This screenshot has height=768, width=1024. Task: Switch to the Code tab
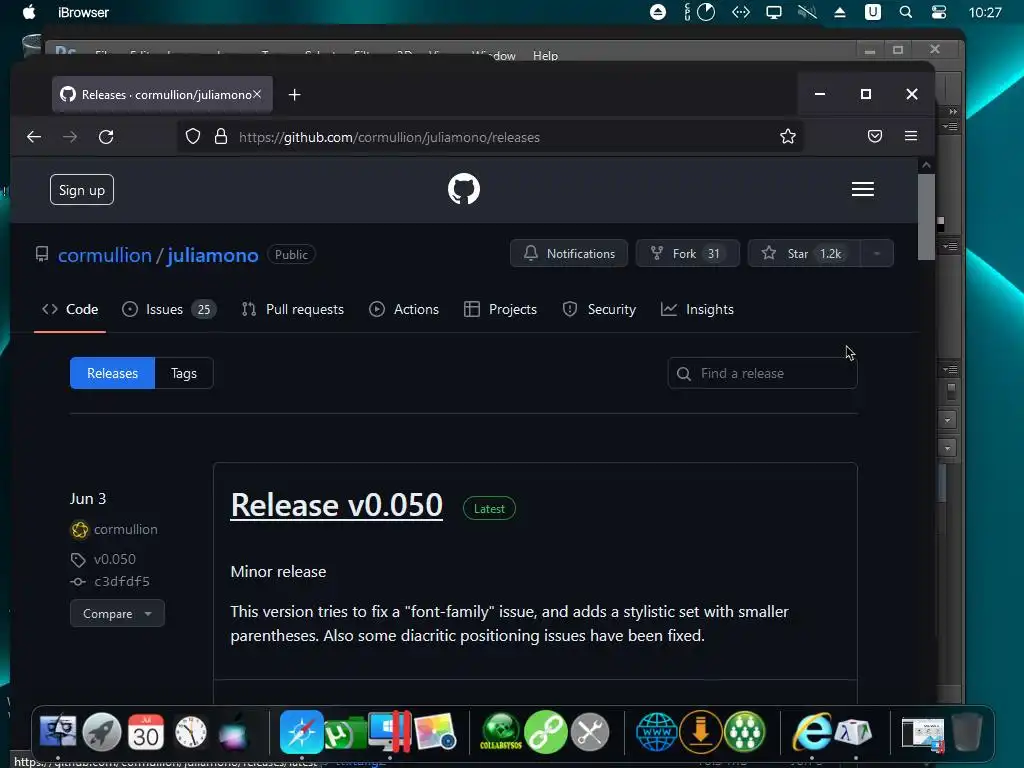click(x=70, y=309)
